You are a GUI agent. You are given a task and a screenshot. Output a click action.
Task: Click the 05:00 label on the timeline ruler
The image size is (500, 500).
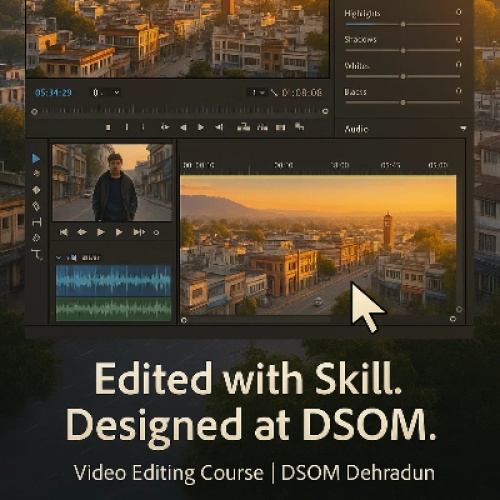point(438,165)
